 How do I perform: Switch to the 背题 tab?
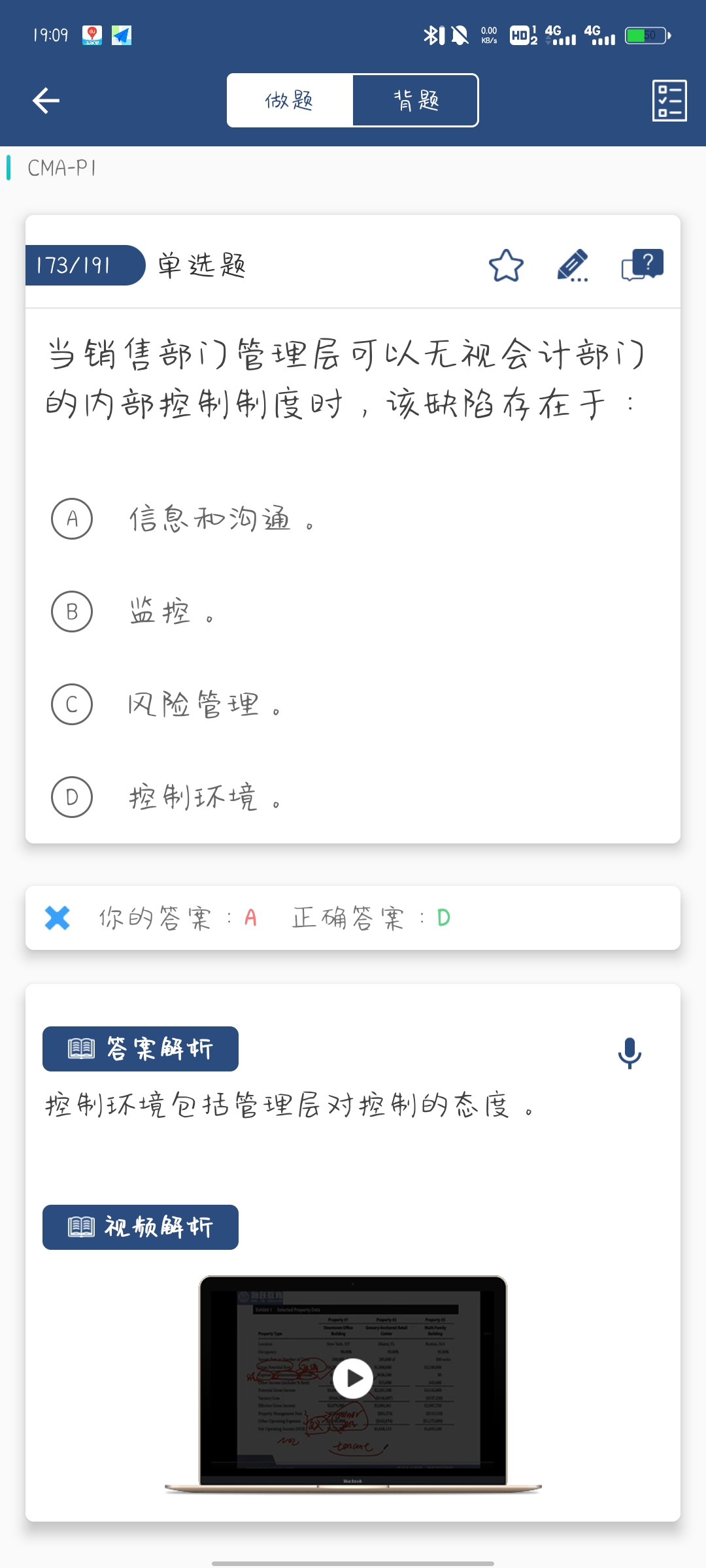[416, 101]
